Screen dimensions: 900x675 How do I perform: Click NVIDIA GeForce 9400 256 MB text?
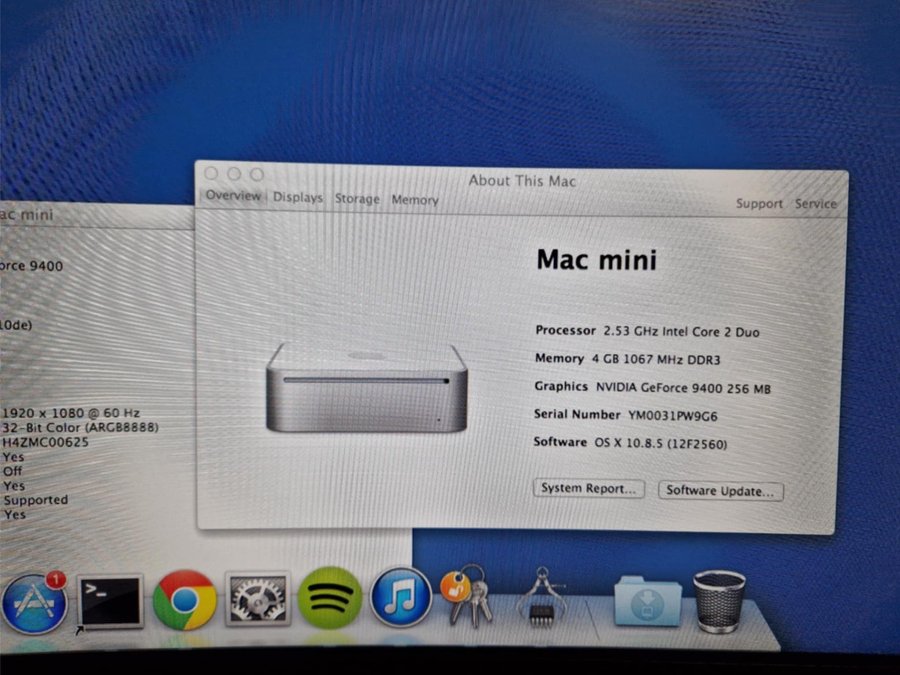(683, 388)
